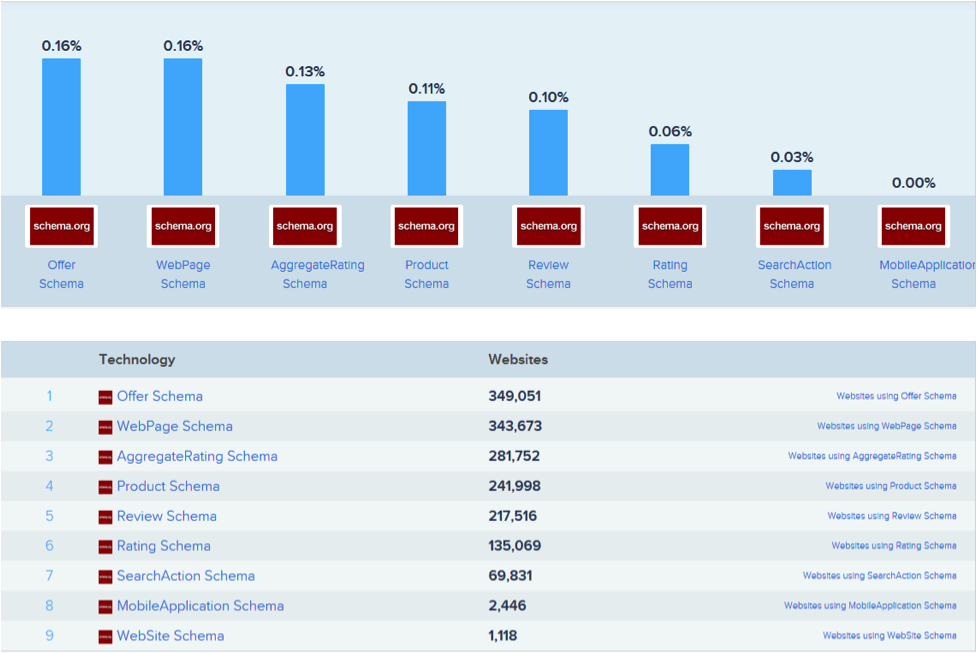Select MobileApplication Schema in the technology table
This screenshot has height=653, width=977.
200,606
